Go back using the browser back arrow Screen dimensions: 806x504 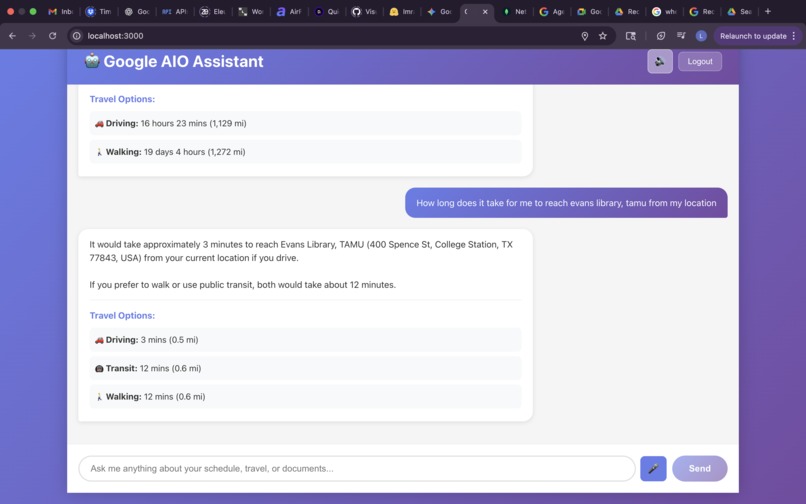[12, 36]
